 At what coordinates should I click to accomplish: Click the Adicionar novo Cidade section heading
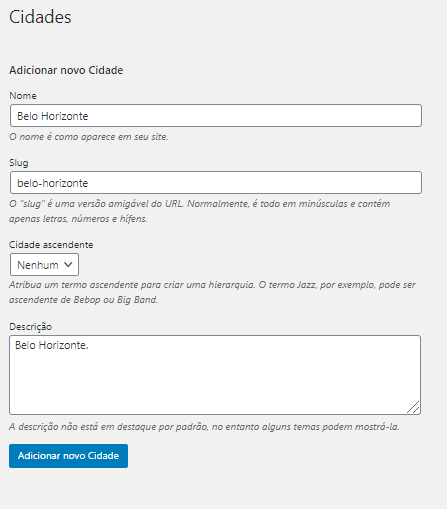[66, 70]
